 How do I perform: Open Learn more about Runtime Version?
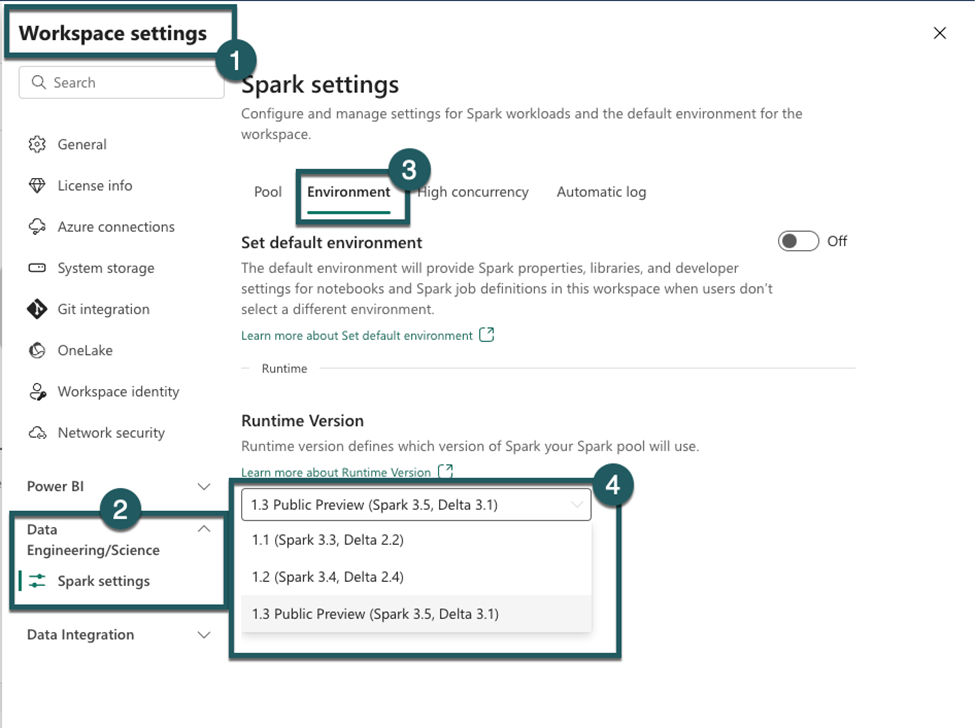tap(336, 472)
